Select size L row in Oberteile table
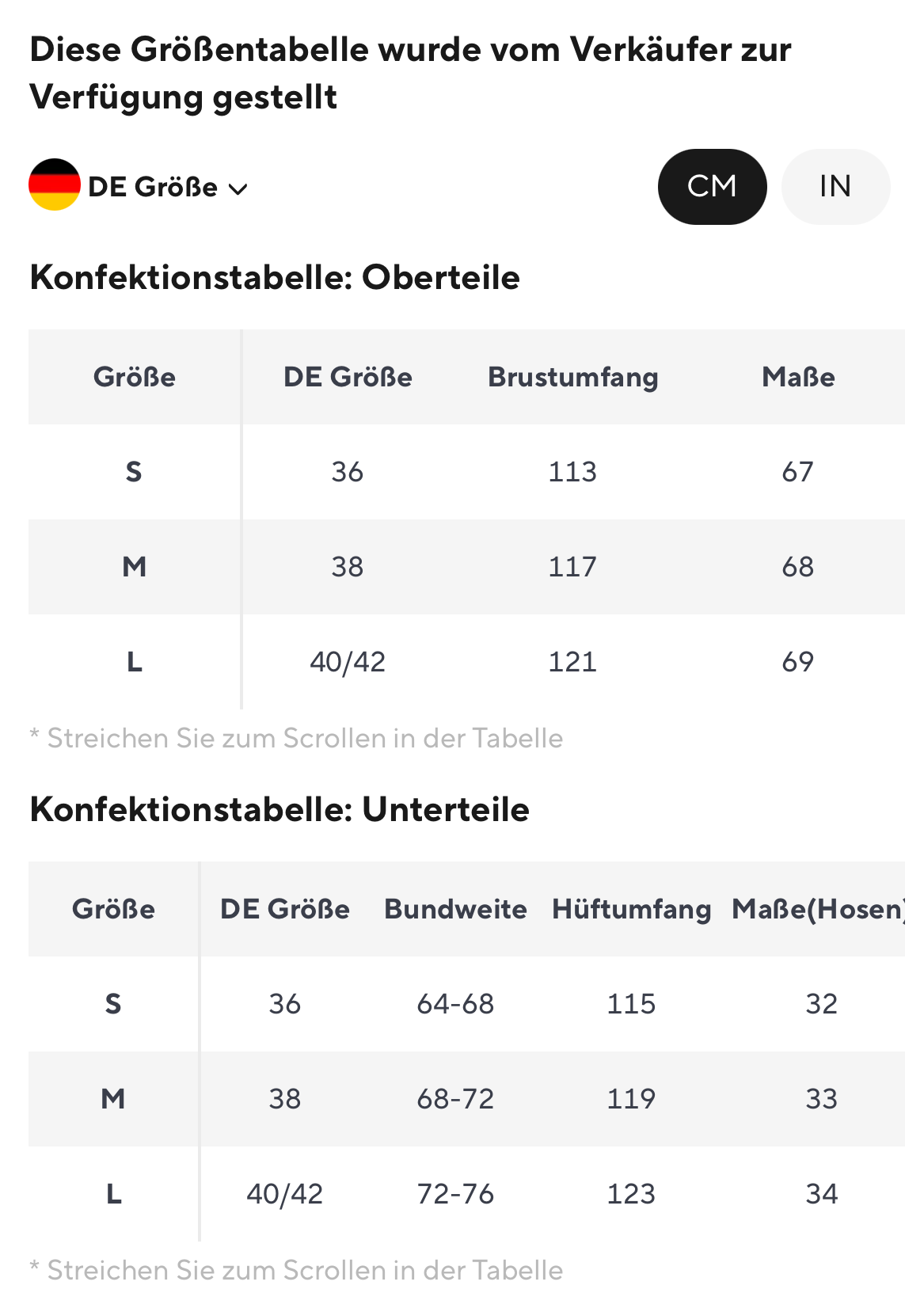This screenshot has height=1312, width=924. point(134,662)
